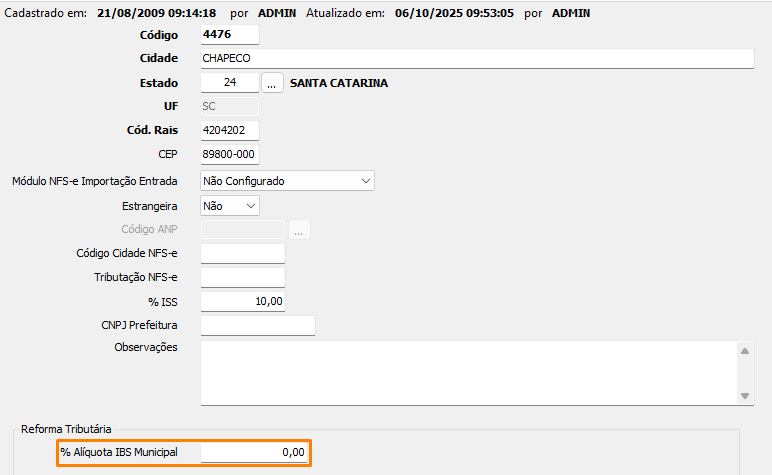Click the UF field showing SC
772x475 pixels.
[229, 106]
